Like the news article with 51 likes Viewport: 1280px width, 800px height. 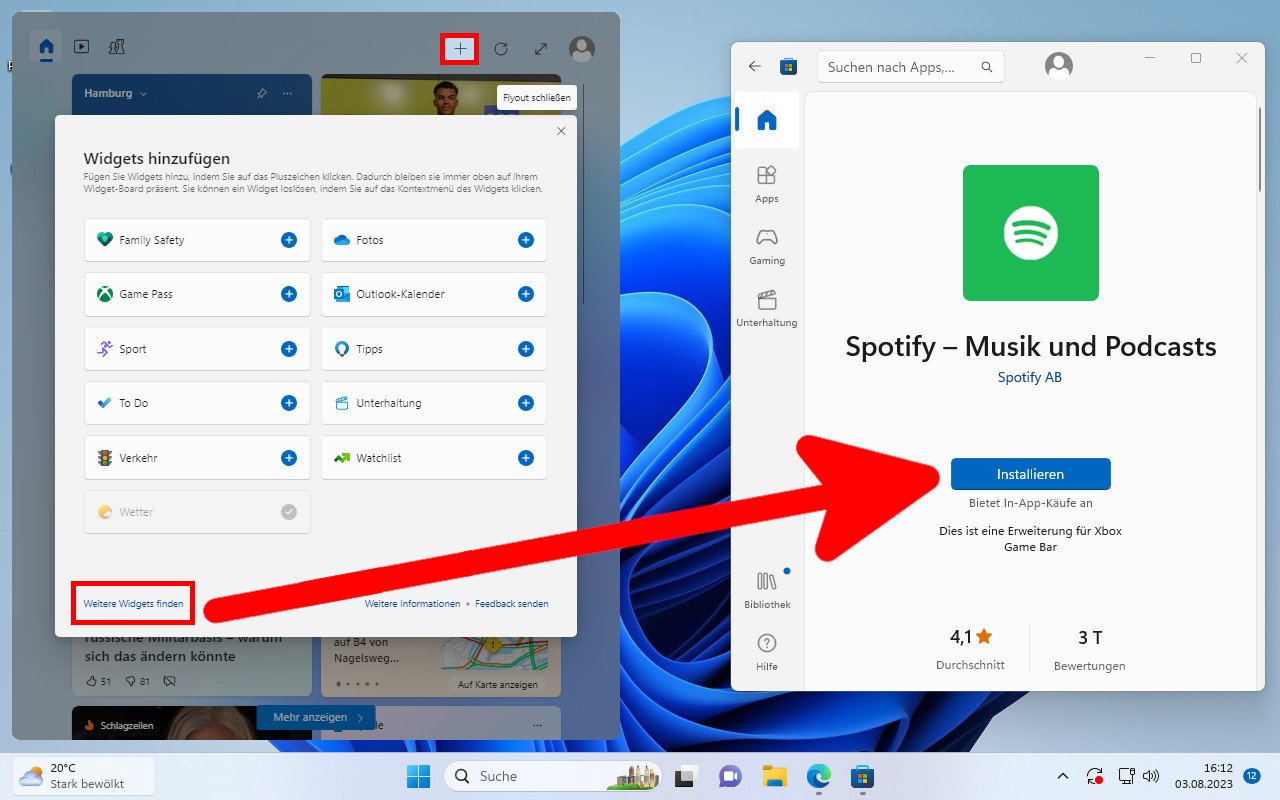(x=99, y=682)
